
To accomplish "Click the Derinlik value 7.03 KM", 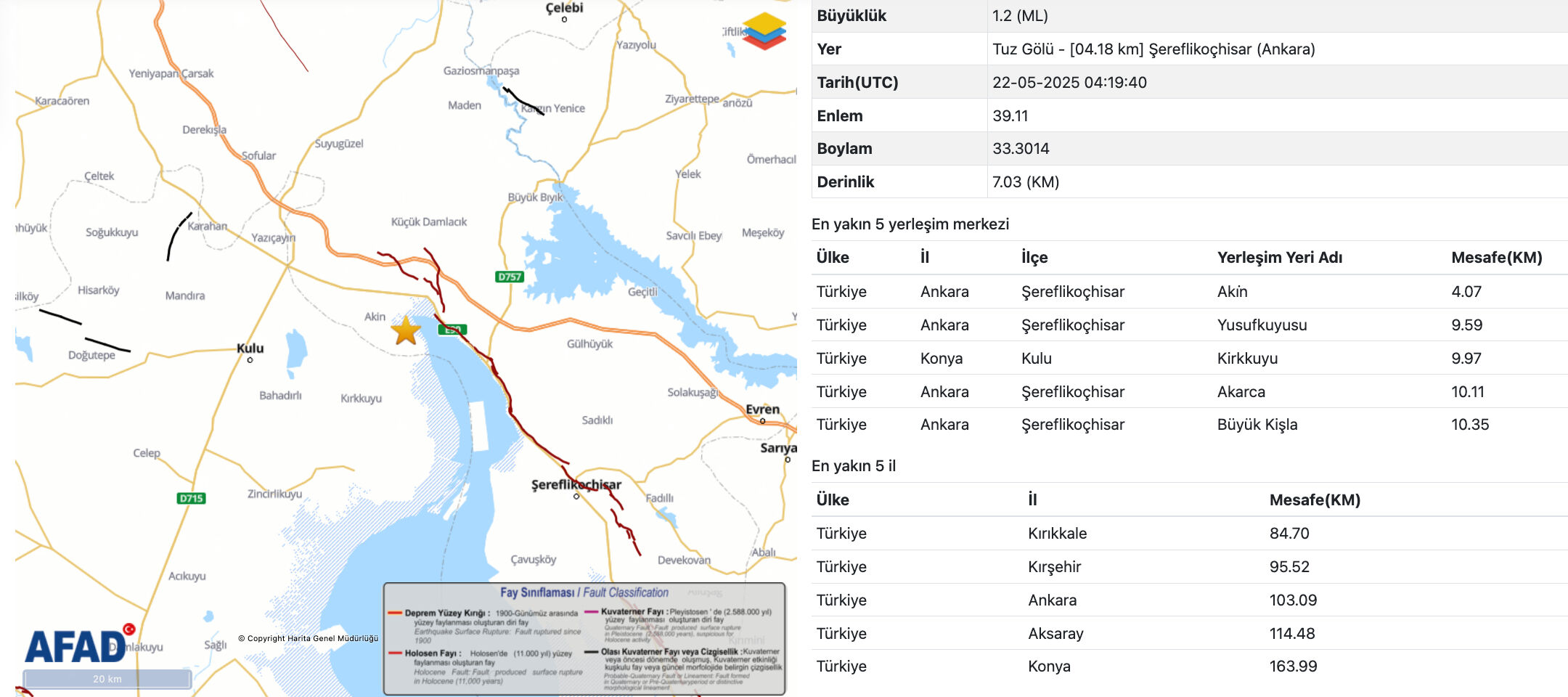I will 1025,182.
